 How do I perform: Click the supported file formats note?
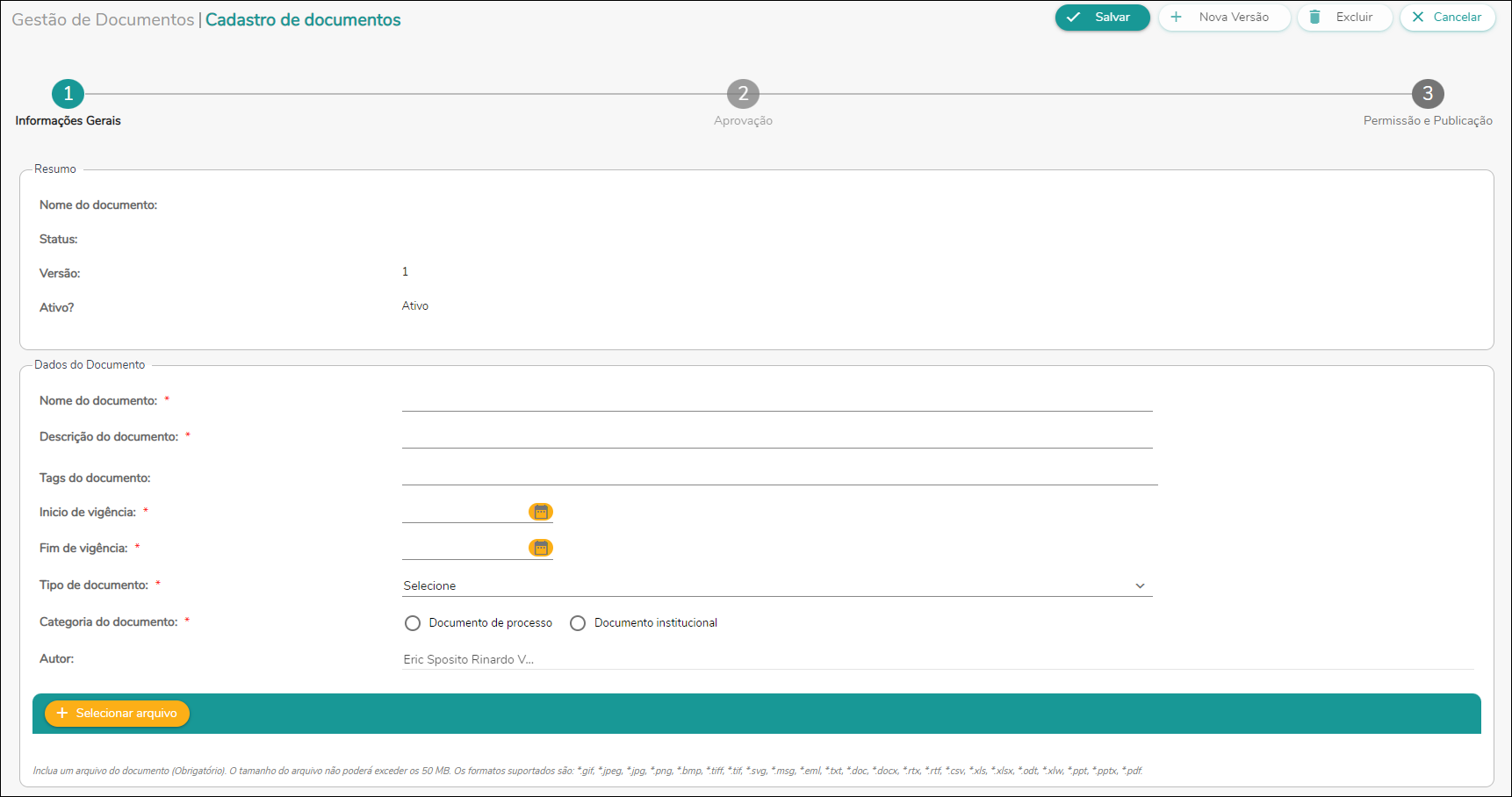(x=587, y=771)
